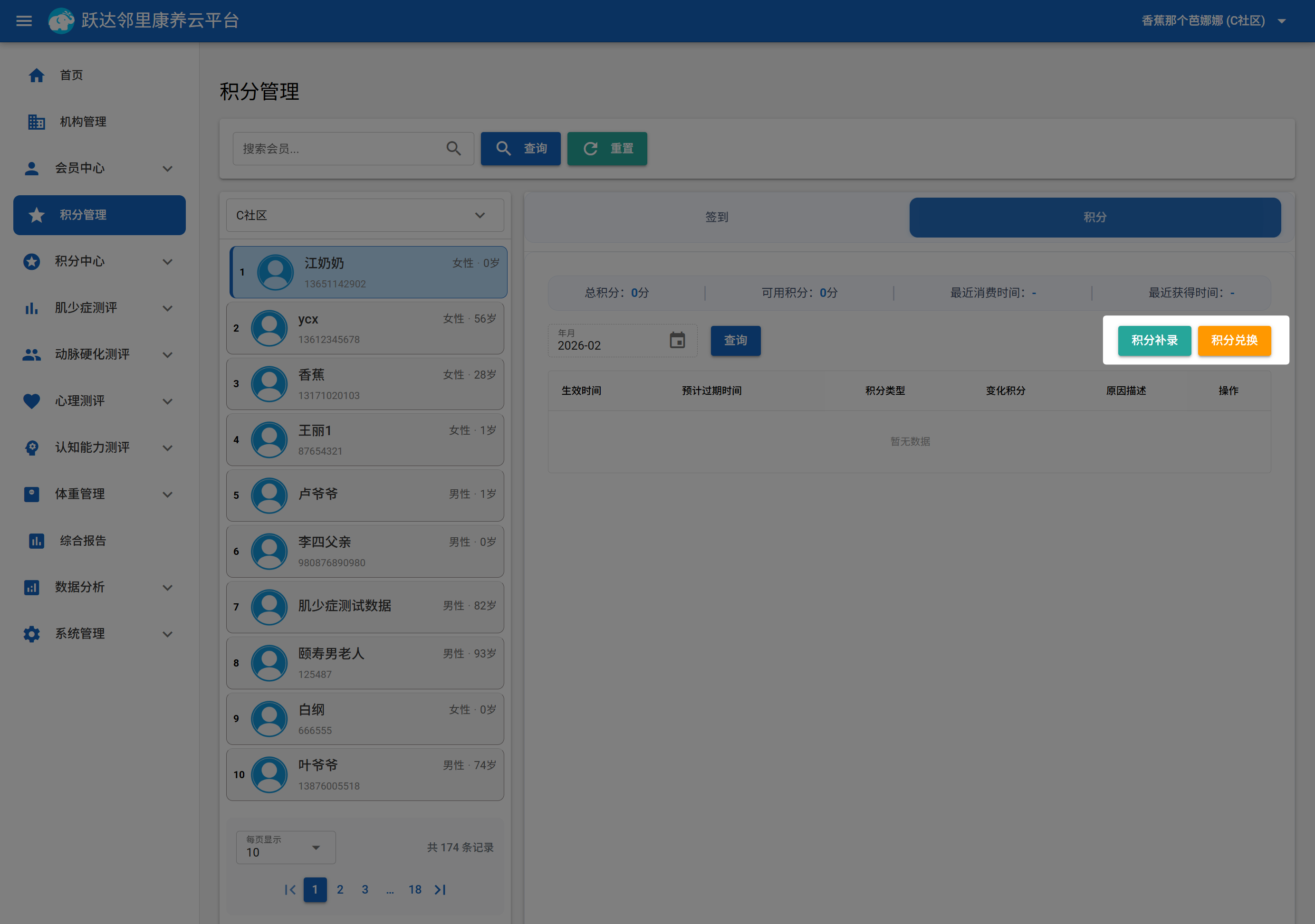
Task: Switch to the 积分 tab
Action: point(1094,217)
